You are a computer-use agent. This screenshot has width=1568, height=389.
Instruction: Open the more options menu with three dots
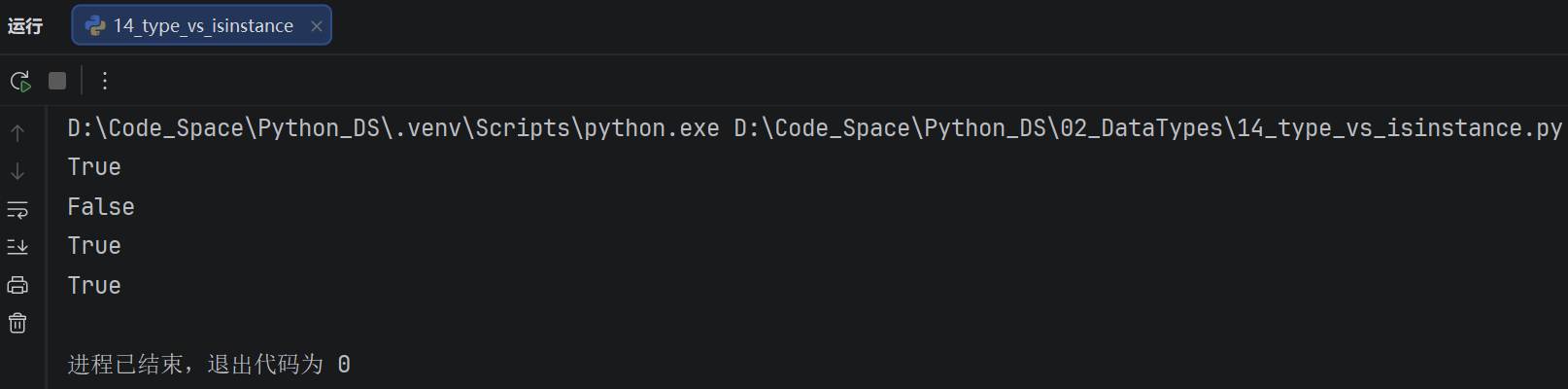click(105, 81)
